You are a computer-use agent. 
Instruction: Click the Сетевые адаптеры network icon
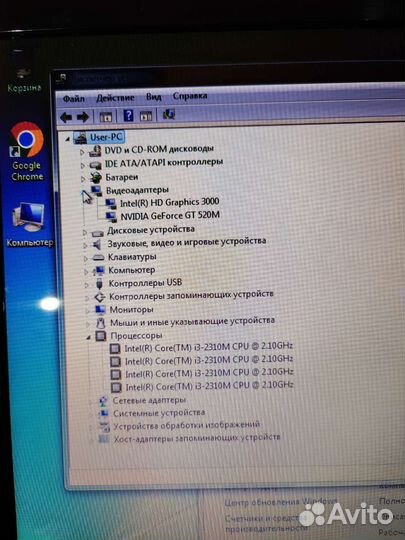[x=103, y=401]
